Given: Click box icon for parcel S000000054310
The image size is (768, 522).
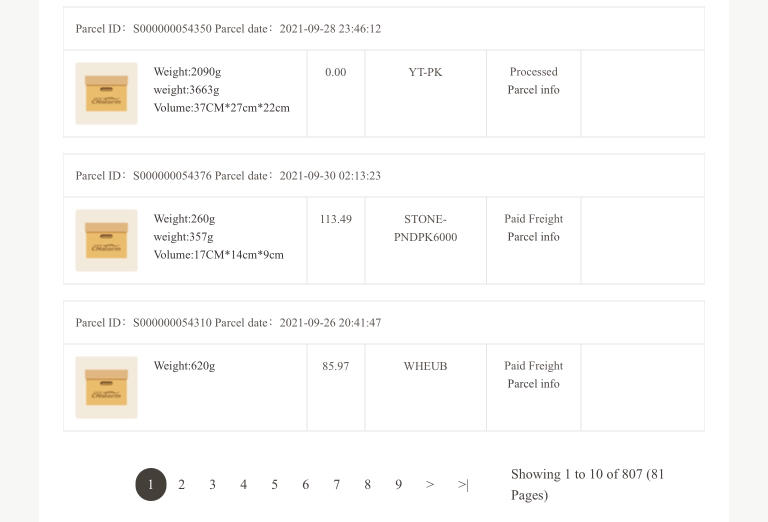Looking at the screenshot, I should [106, 387].
